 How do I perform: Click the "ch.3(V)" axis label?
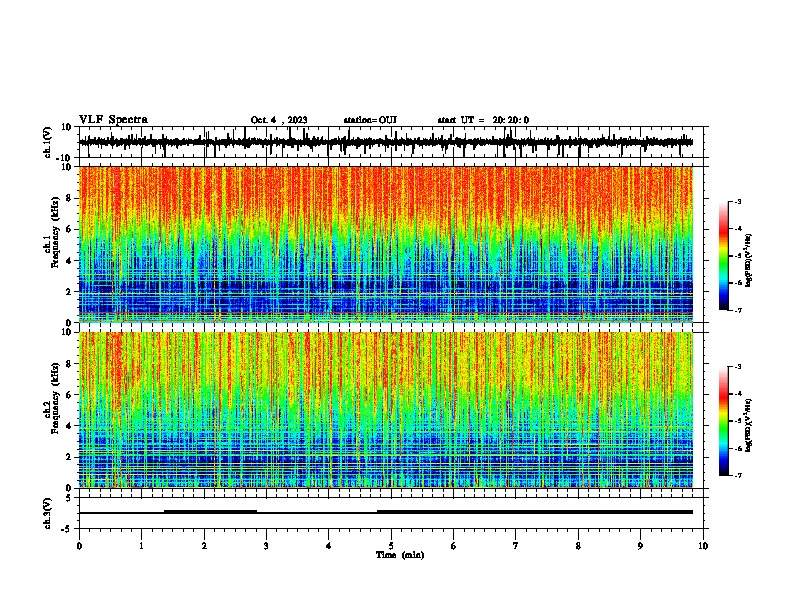tap(47, 514)
